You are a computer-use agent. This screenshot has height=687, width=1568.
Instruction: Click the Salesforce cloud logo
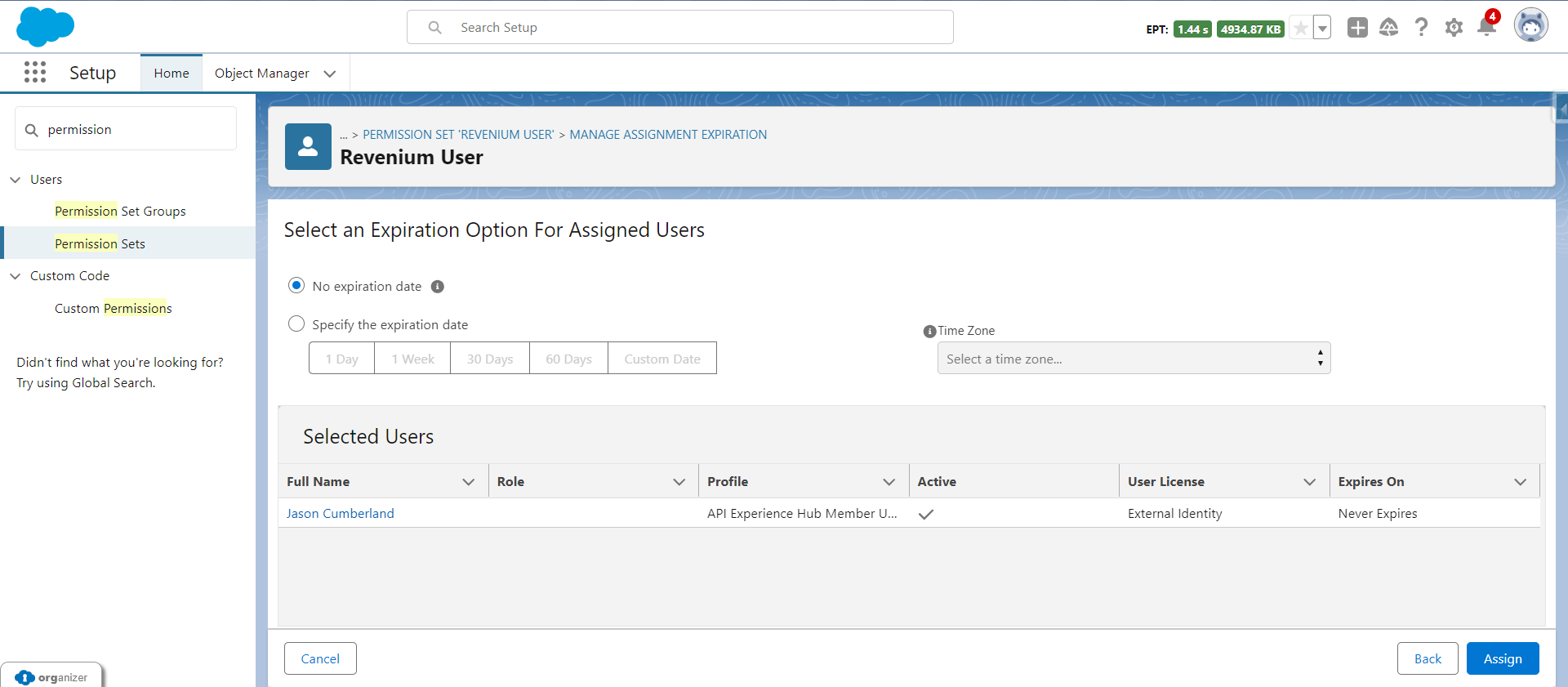(x=45, y=27)
